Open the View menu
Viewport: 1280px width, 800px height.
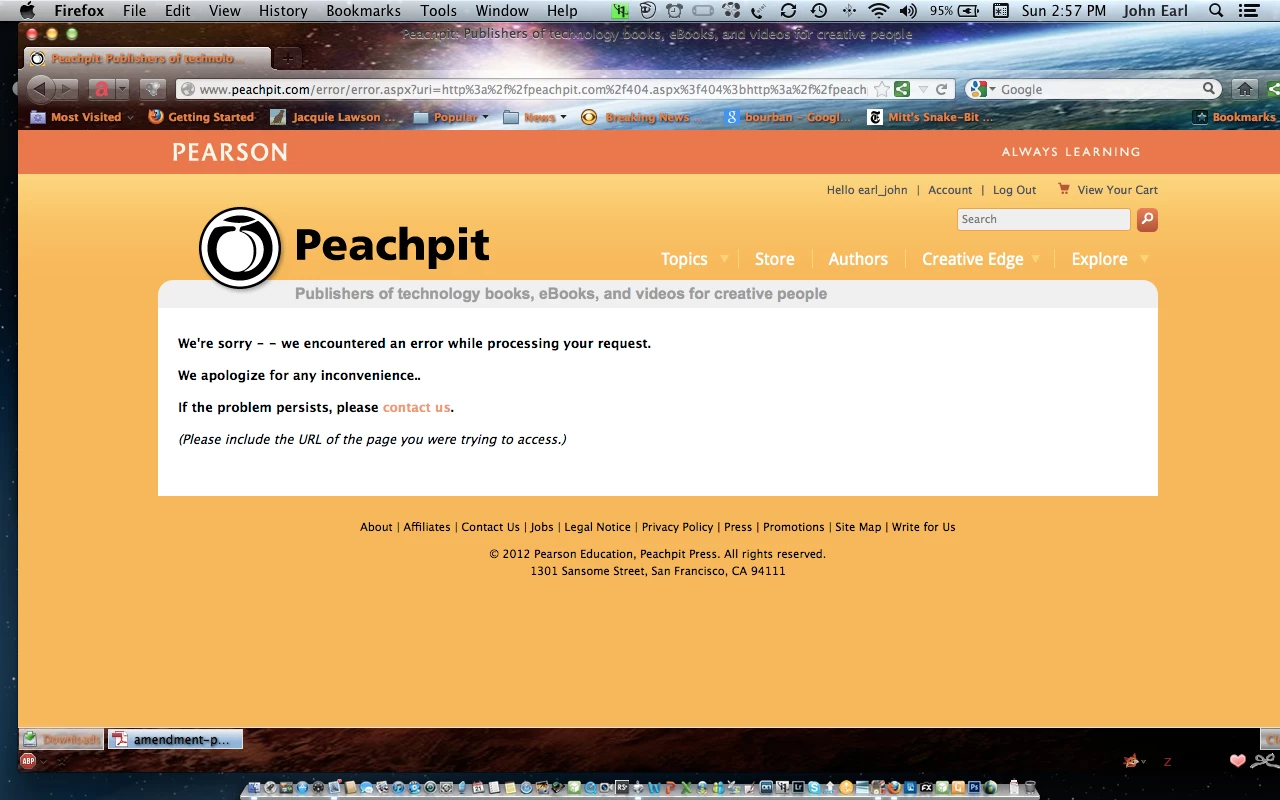coord(225,11)
